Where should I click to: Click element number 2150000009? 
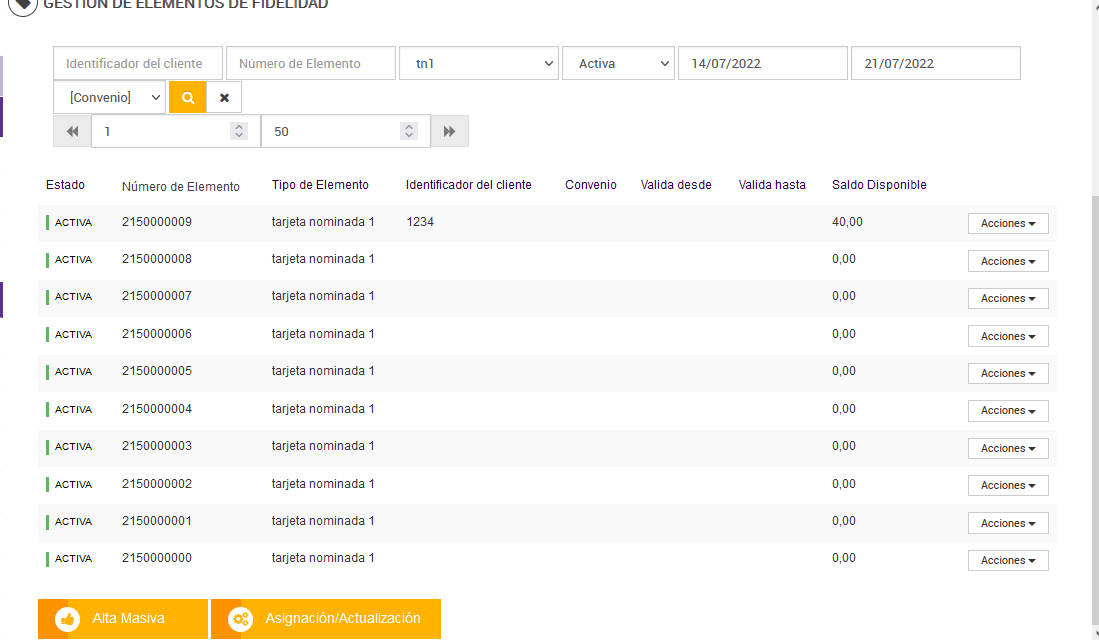click(x=156, y=222)
